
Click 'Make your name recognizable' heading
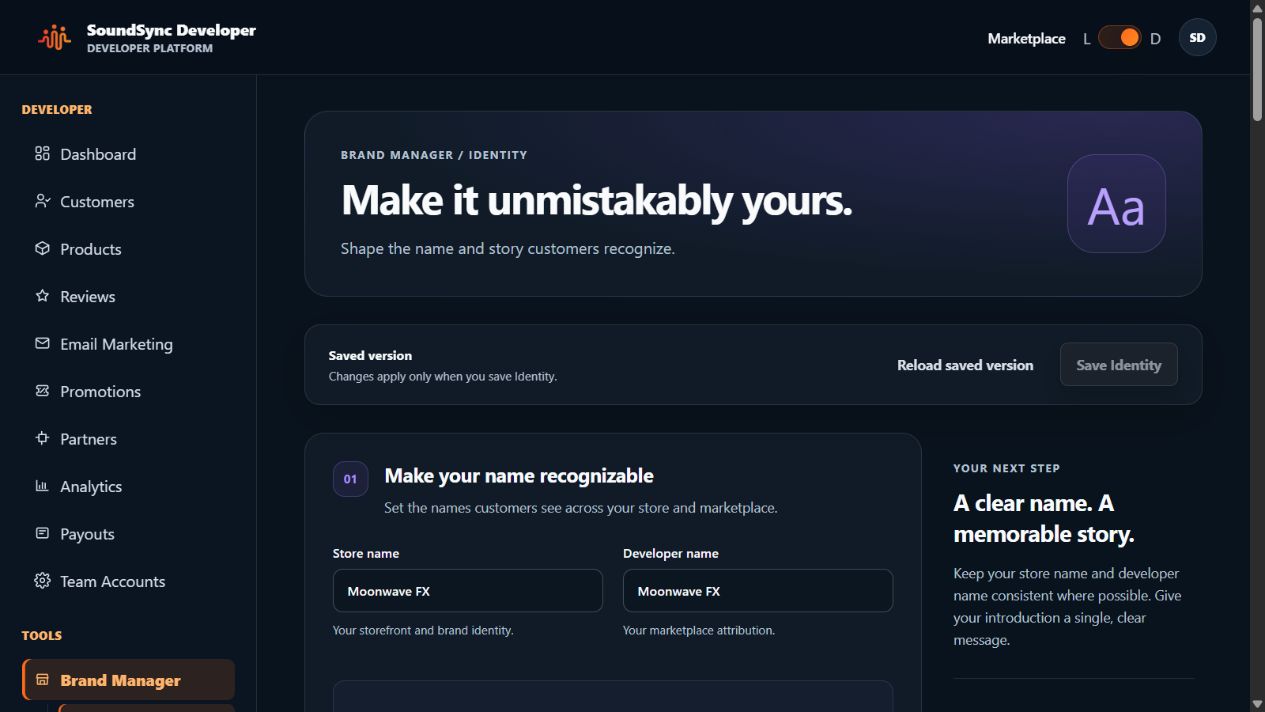519,476
